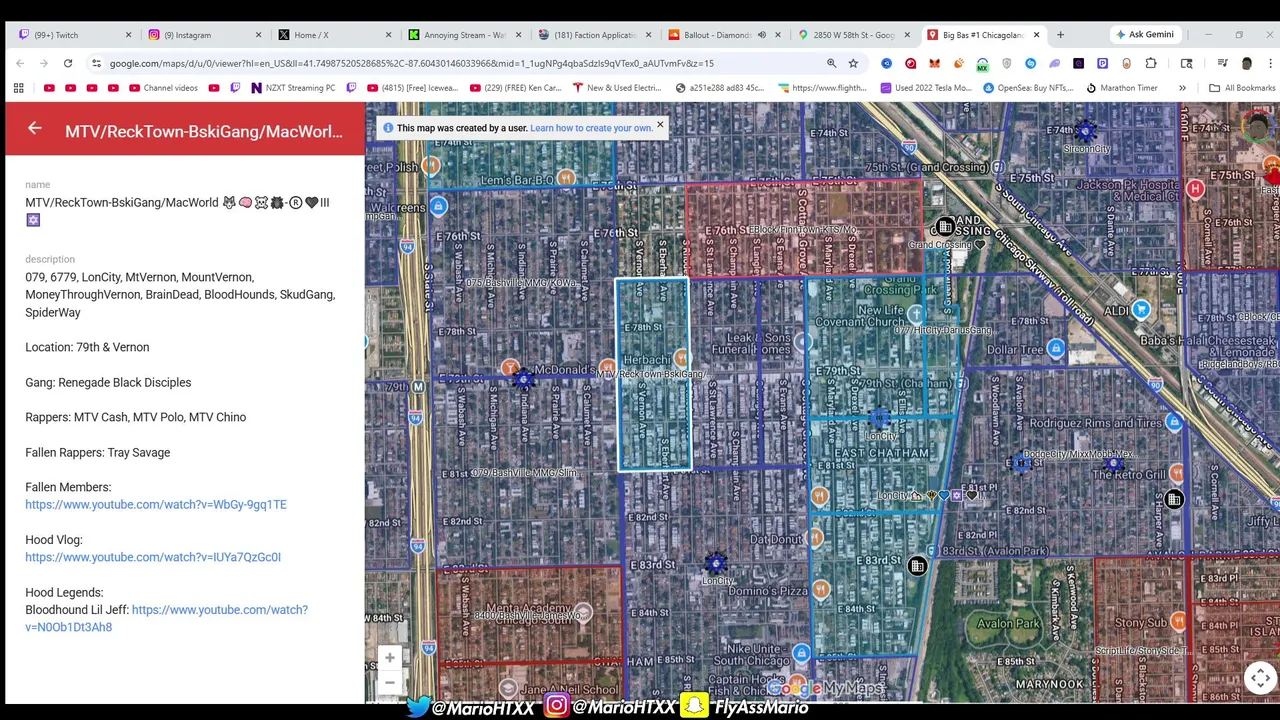1280x720 pixels.
Task: Open the OpenSea: Buy NFTs bookmark
Action: (1027, 88)
